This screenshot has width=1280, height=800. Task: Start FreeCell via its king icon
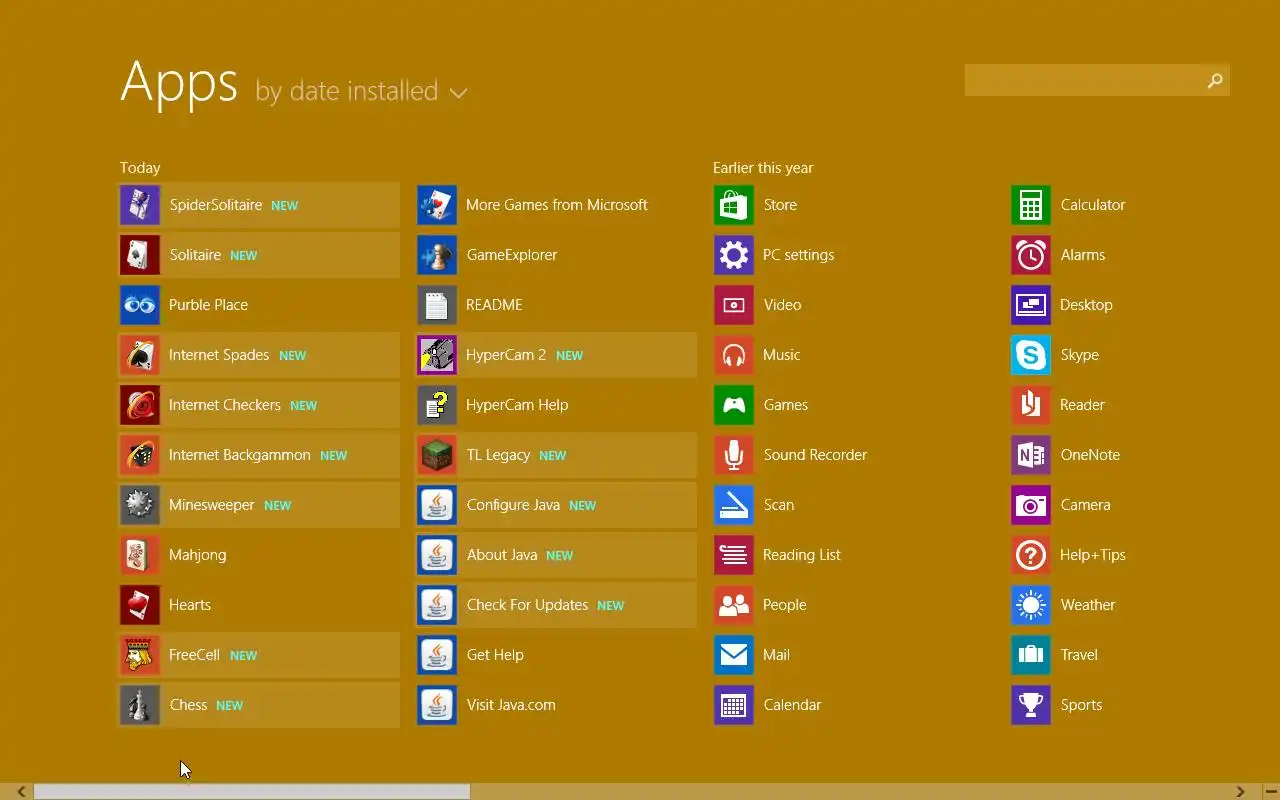[x=140, y=655]
